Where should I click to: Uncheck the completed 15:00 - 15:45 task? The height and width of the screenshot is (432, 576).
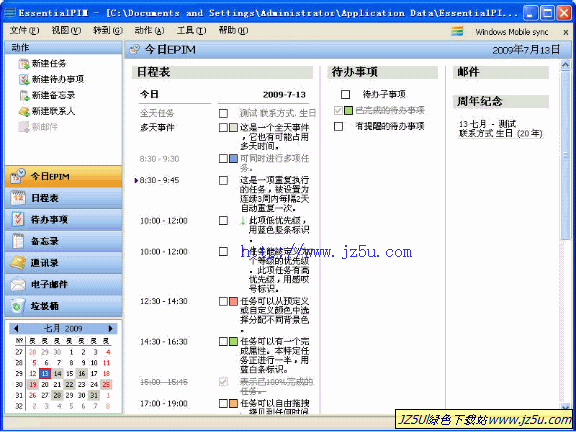(x=223, y=382)
